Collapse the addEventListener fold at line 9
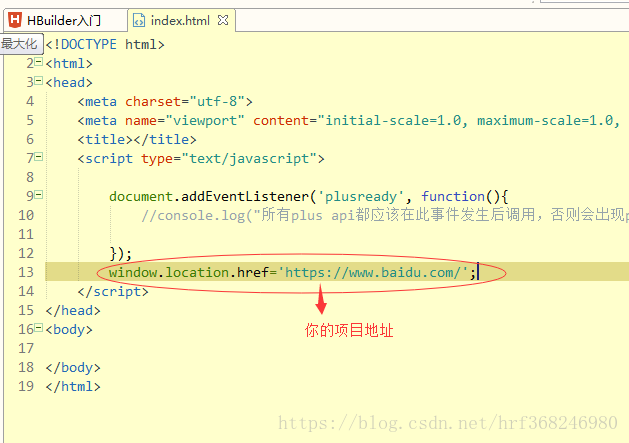This screenshot has width=629, height=443. pyautogui.click(x=39, y=195)
